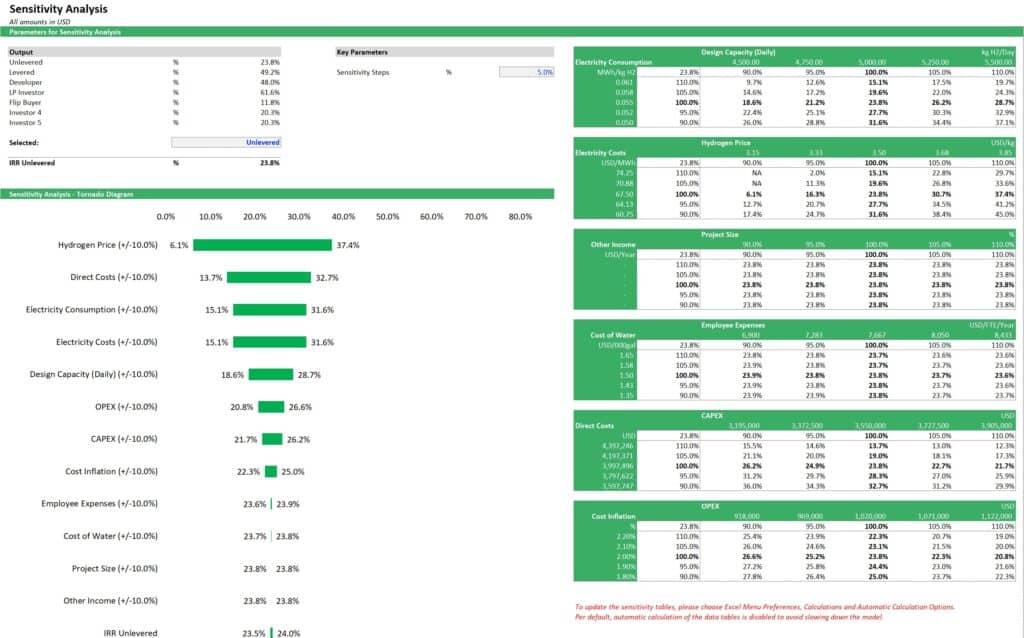Viewport: 1024px width, 638px height.
Task: Click the 80.0% chart axis label
Action: coord(520,217)
